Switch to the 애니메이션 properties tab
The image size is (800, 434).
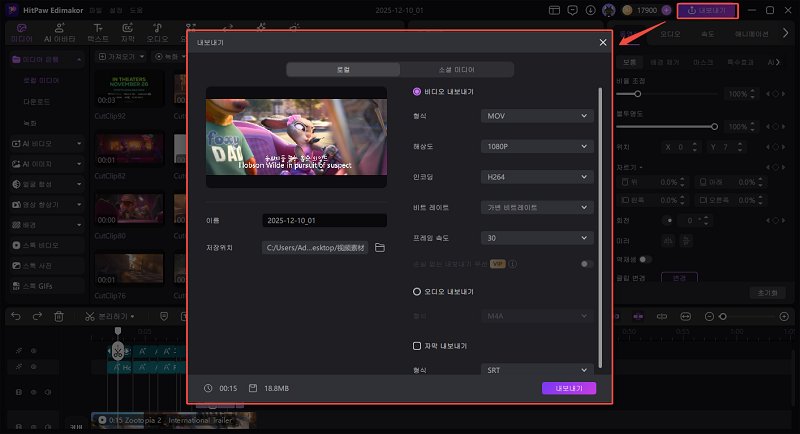(x=752, y=34)
